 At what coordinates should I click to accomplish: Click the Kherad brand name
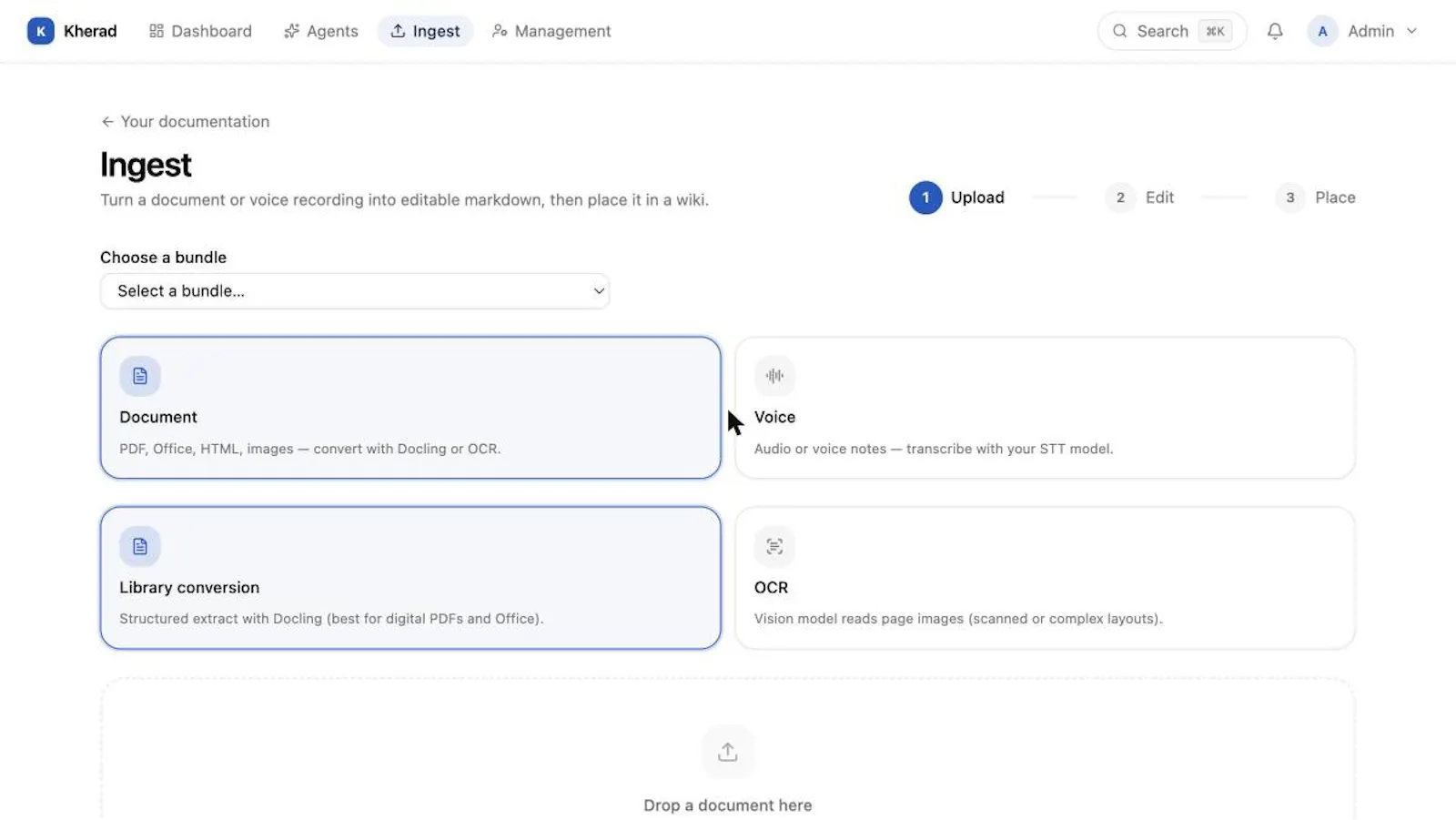pyautogui.click(x=90, y=31)
